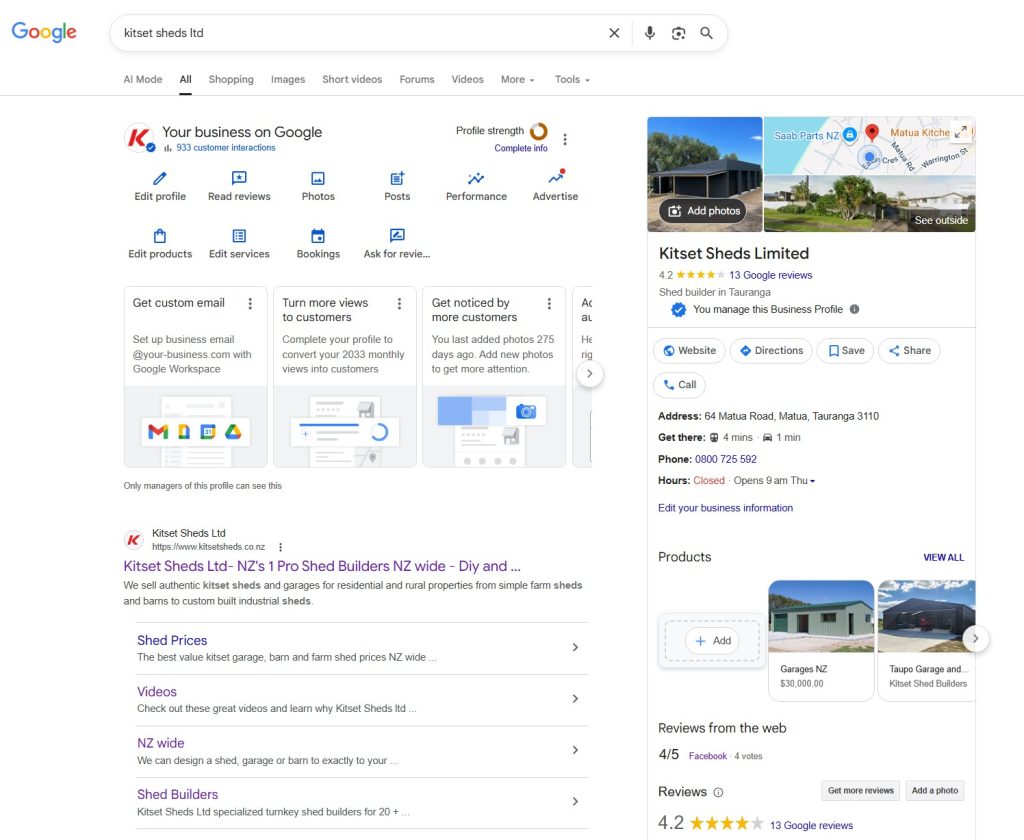Image resolution: width=1024 pixels, height=840 pixels.
Task: Open options menu on Get noticed card
Action: coord(549,304)
